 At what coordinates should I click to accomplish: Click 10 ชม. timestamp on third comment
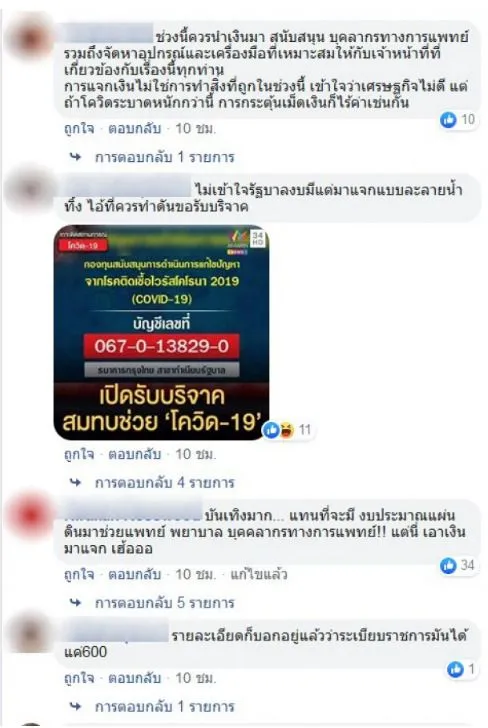pos(195,575)
